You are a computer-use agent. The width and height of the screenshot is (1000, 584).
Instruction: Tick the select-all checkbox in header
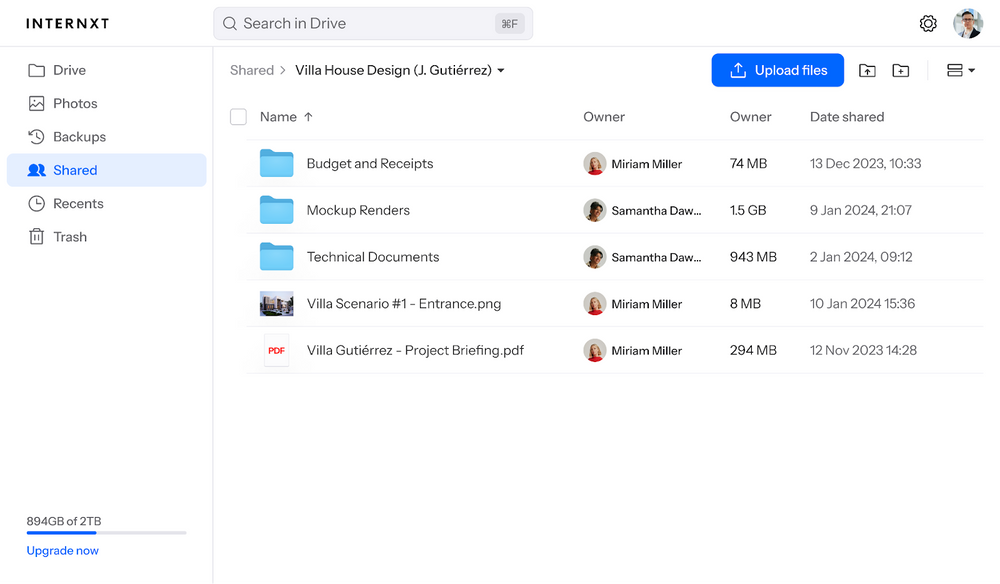click(238, 117)
